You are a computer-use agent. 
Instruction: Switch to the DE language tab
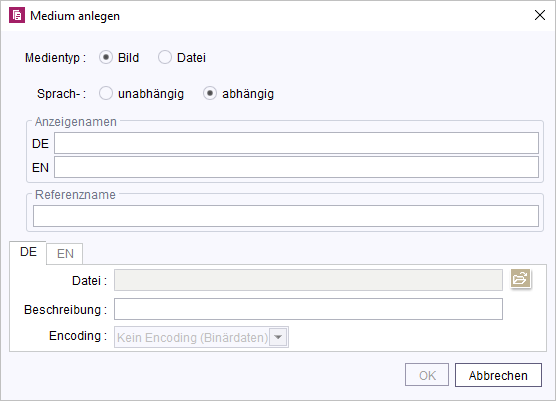(x=28, y=252)
